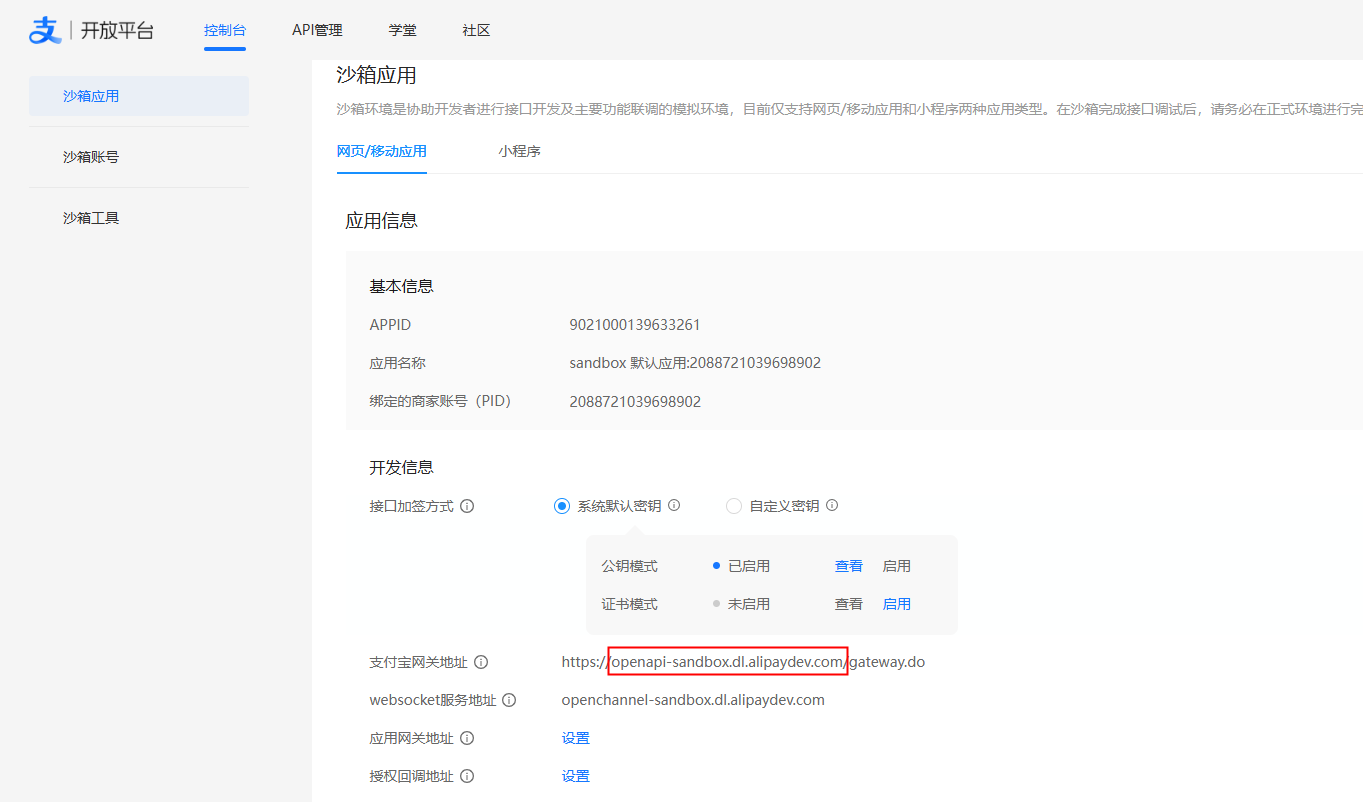1363x802 pixels.
Task: Open 社区 in top navigation
Action: (477, 30)
